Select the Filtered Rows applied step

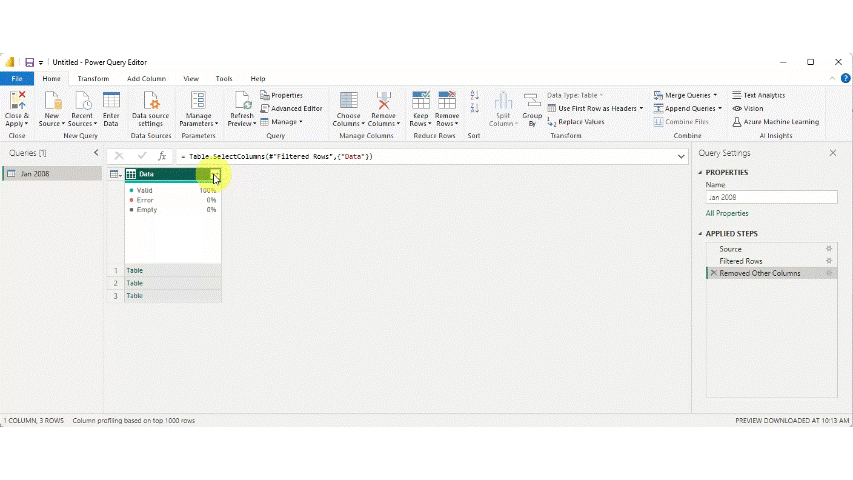click(741, 261)
